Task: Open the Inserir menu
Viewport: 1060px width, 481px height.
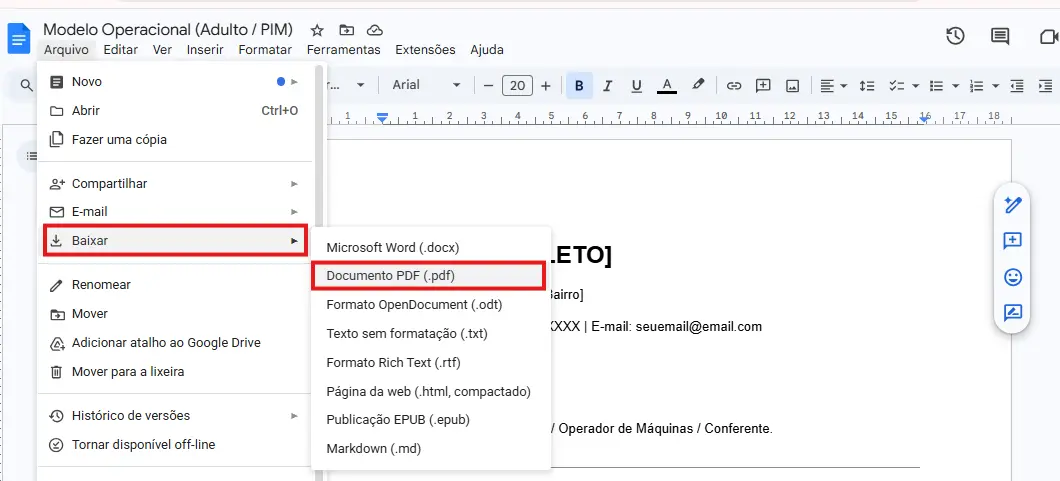Action: coord(206,49)
